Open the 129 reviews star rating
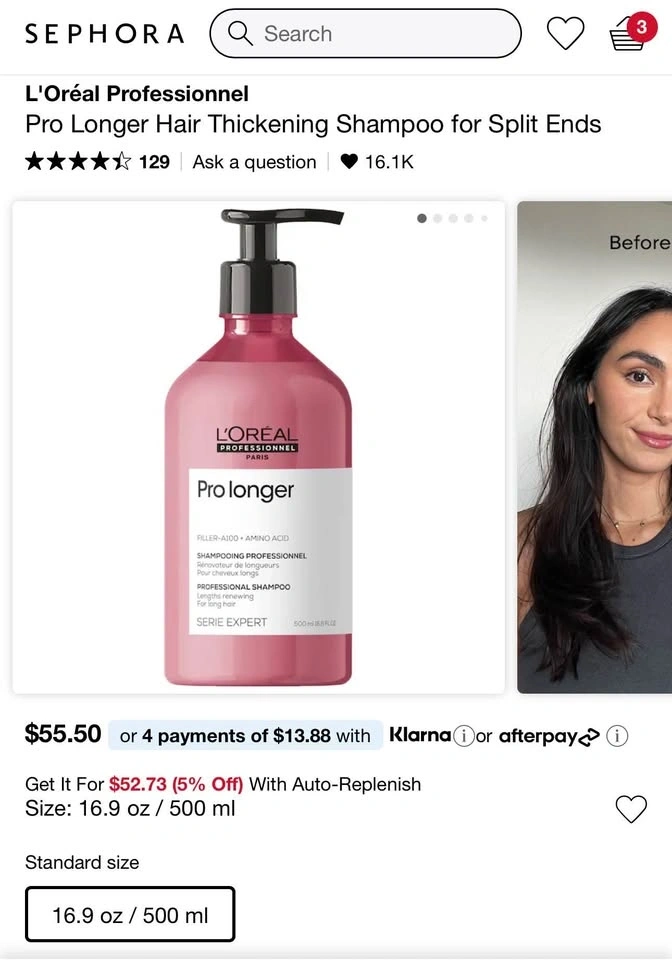 97,162
